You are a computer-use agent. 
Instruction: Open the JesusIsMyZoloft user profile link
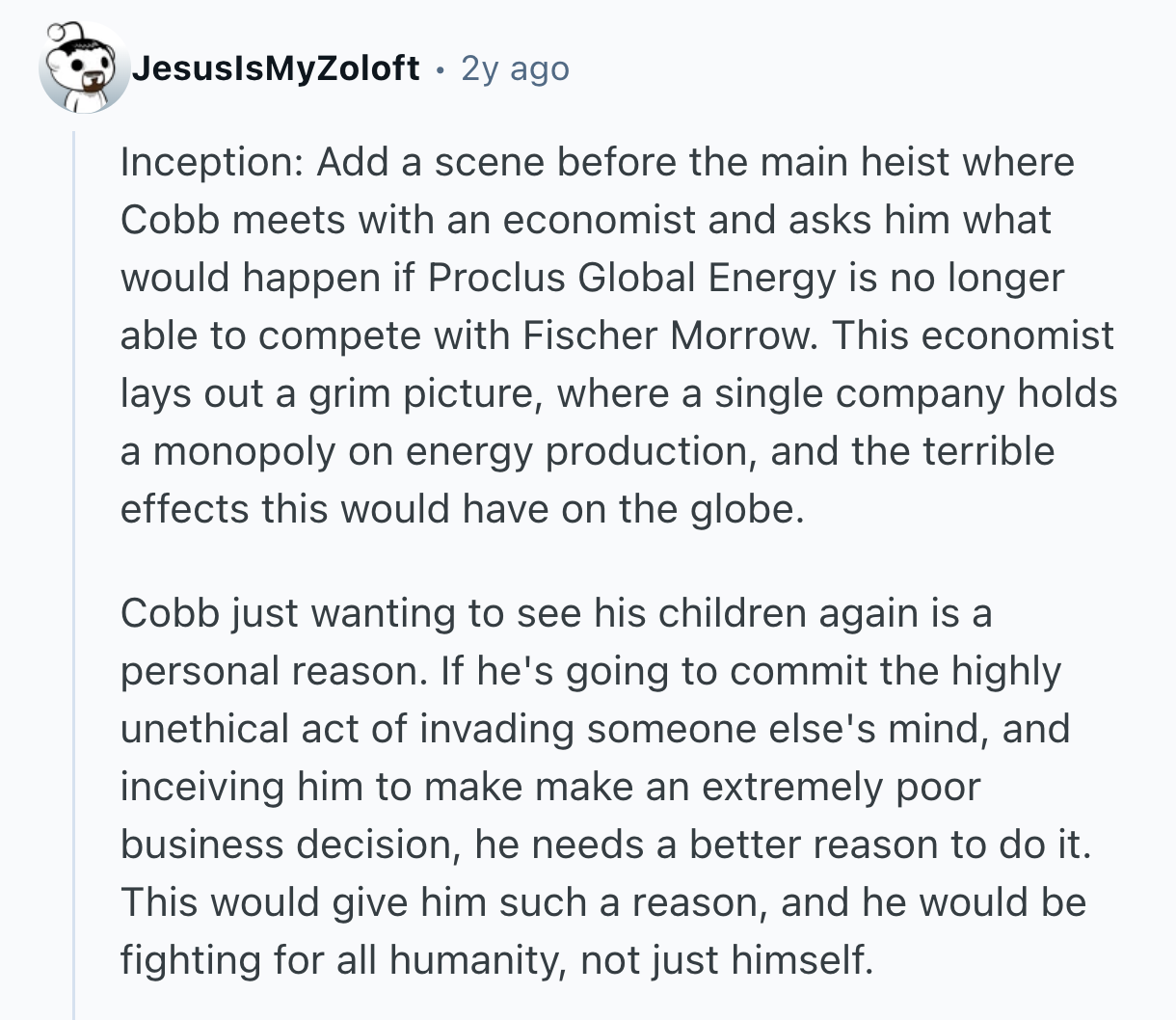[275, 68]
